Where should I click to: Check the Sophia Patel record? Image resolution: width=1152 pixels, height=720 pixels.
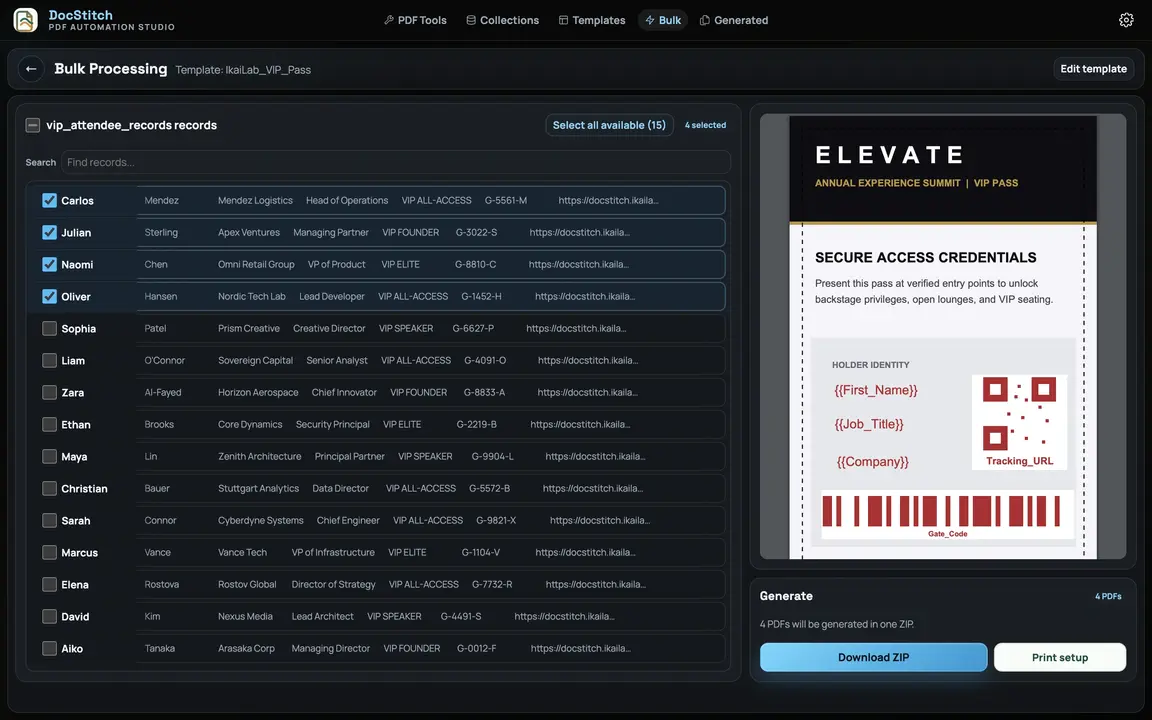coord(49,328)
